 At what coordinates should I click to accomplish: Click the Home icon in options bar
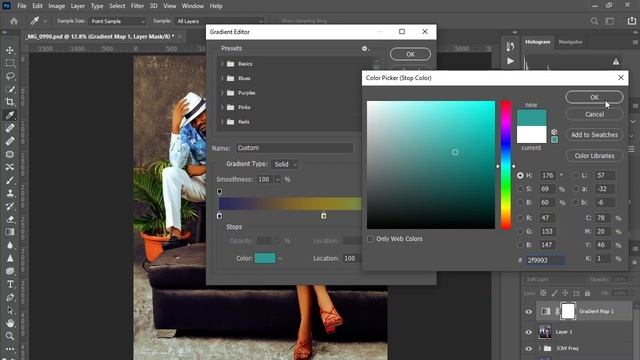(x=14, y=21)
